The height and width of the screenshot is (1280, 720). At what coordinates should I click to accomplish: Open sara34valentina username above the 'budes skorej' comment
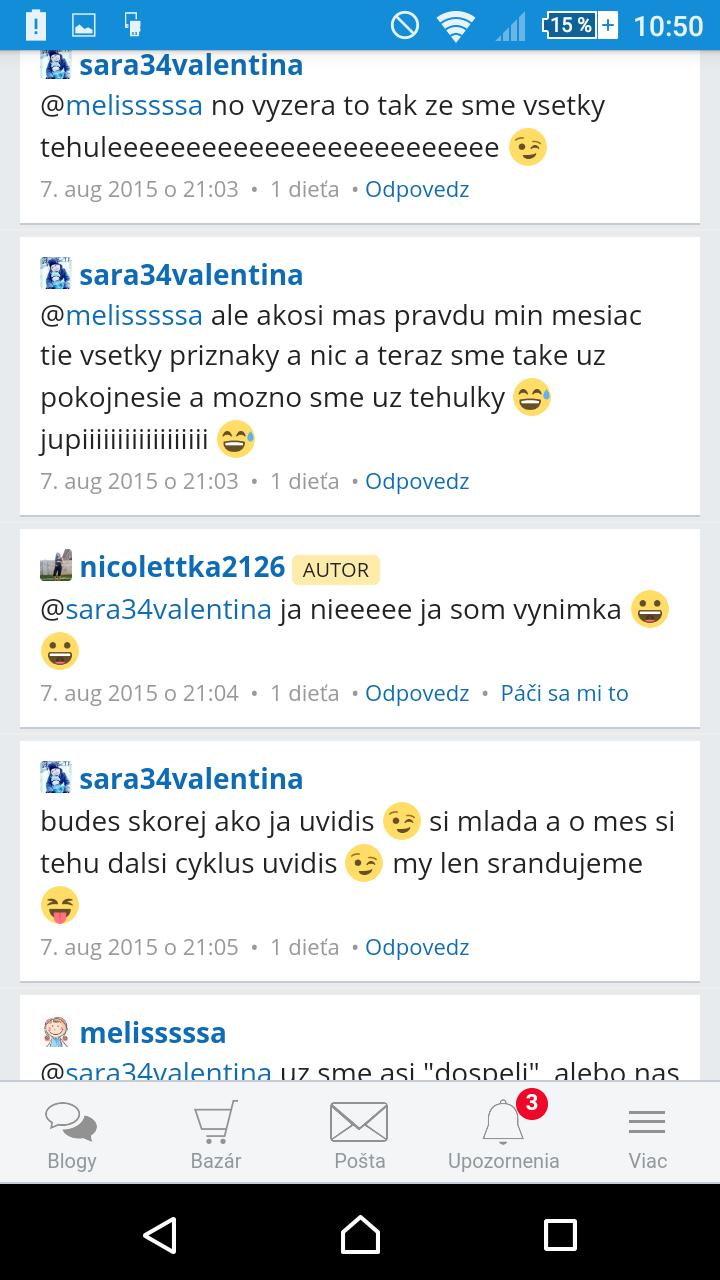coord(191,778)
